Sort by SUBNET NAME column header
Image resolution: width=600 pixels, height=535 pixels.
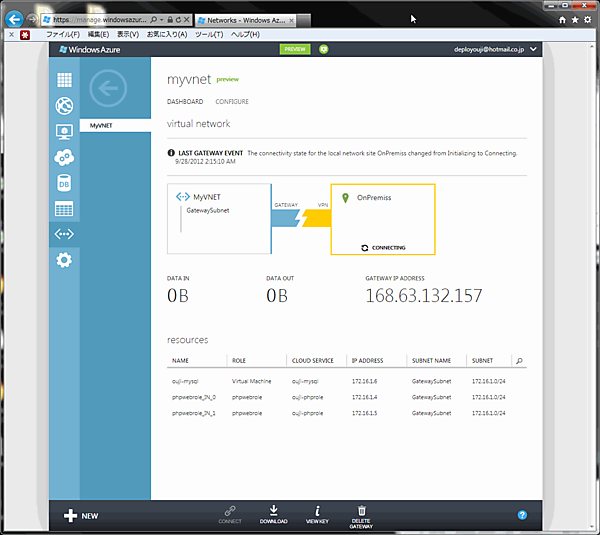(431, 360)
